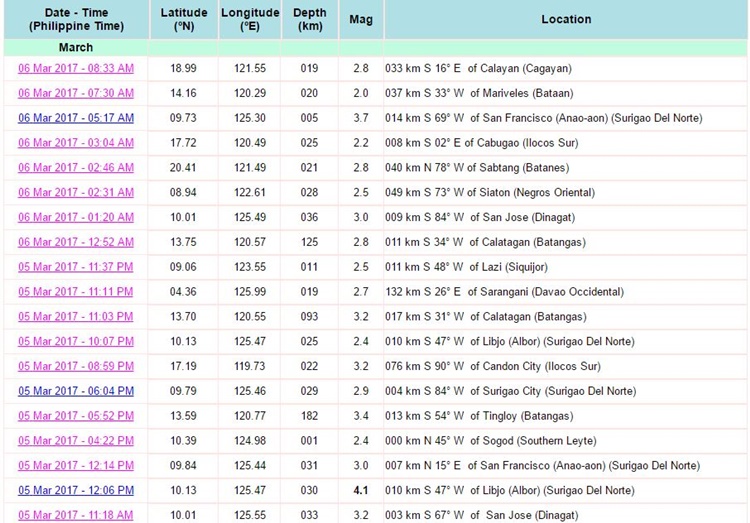Click the Latitude (°N) column header
The image size is (750, 523).
(x=184, y=20)
